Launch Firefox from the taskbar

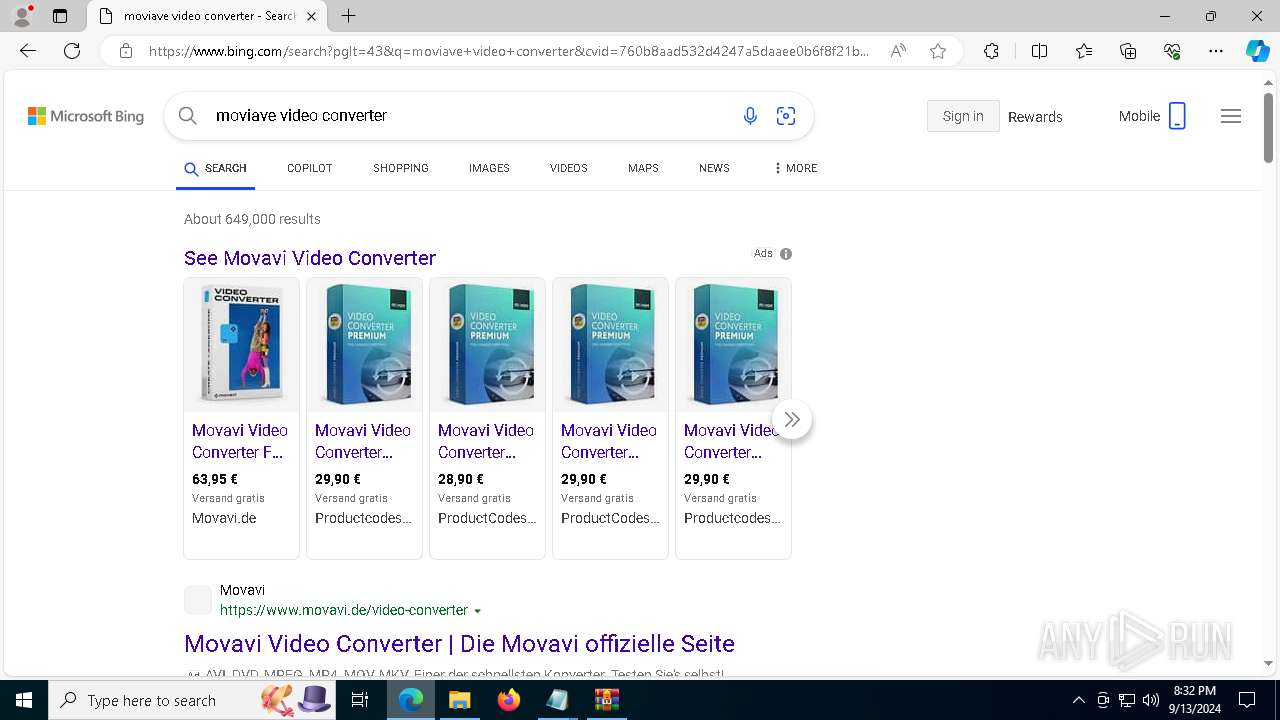pos(508,700)
